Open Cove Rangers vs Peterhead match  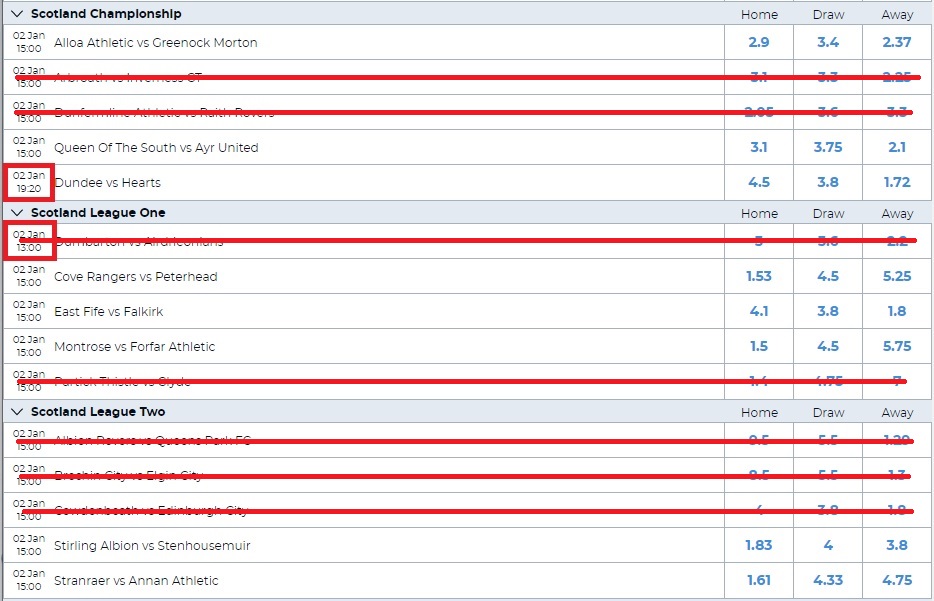(x=136, y=276)
